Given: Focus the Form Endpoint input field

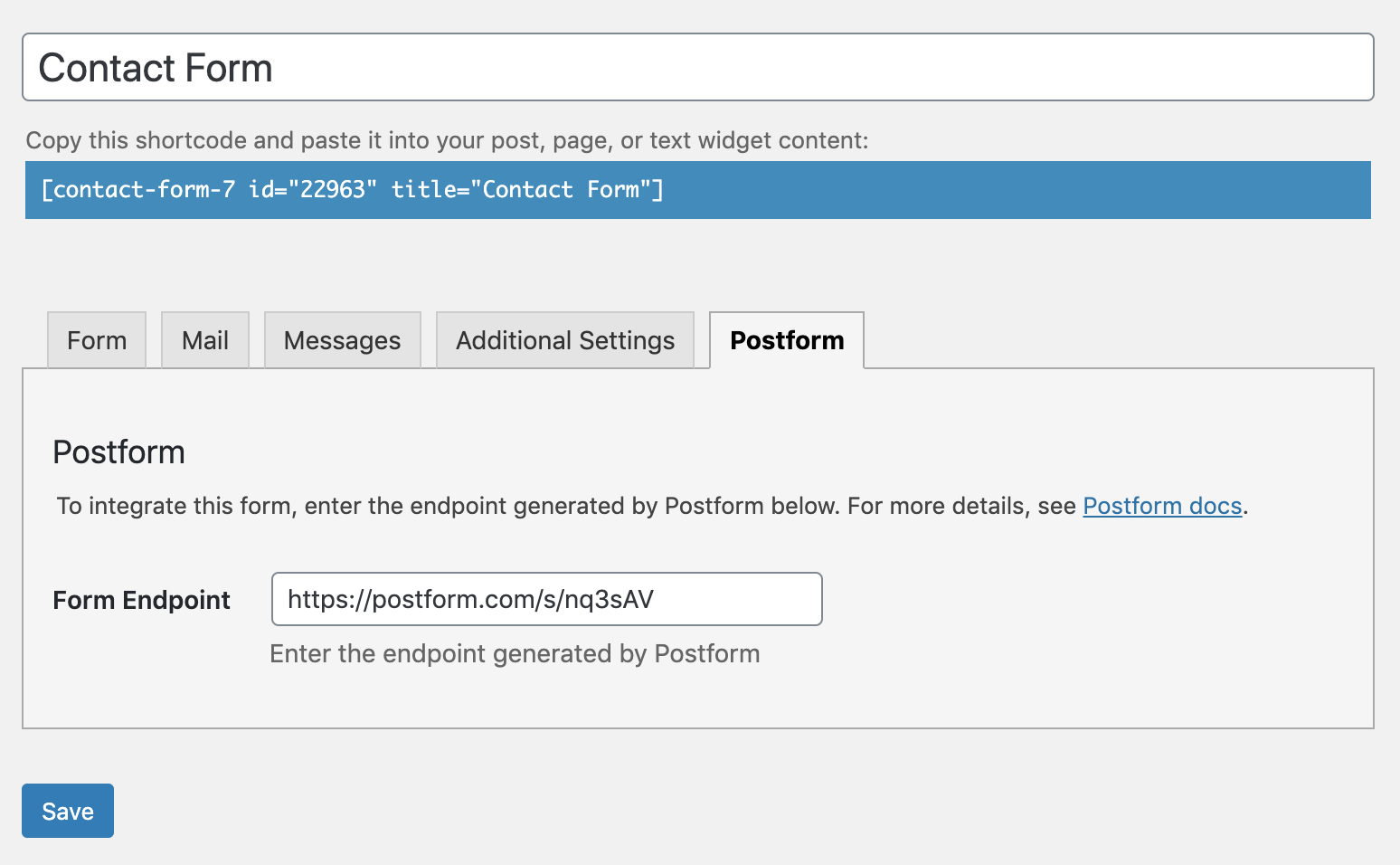Looking at the screenshot, I should [x=547, y=599].
